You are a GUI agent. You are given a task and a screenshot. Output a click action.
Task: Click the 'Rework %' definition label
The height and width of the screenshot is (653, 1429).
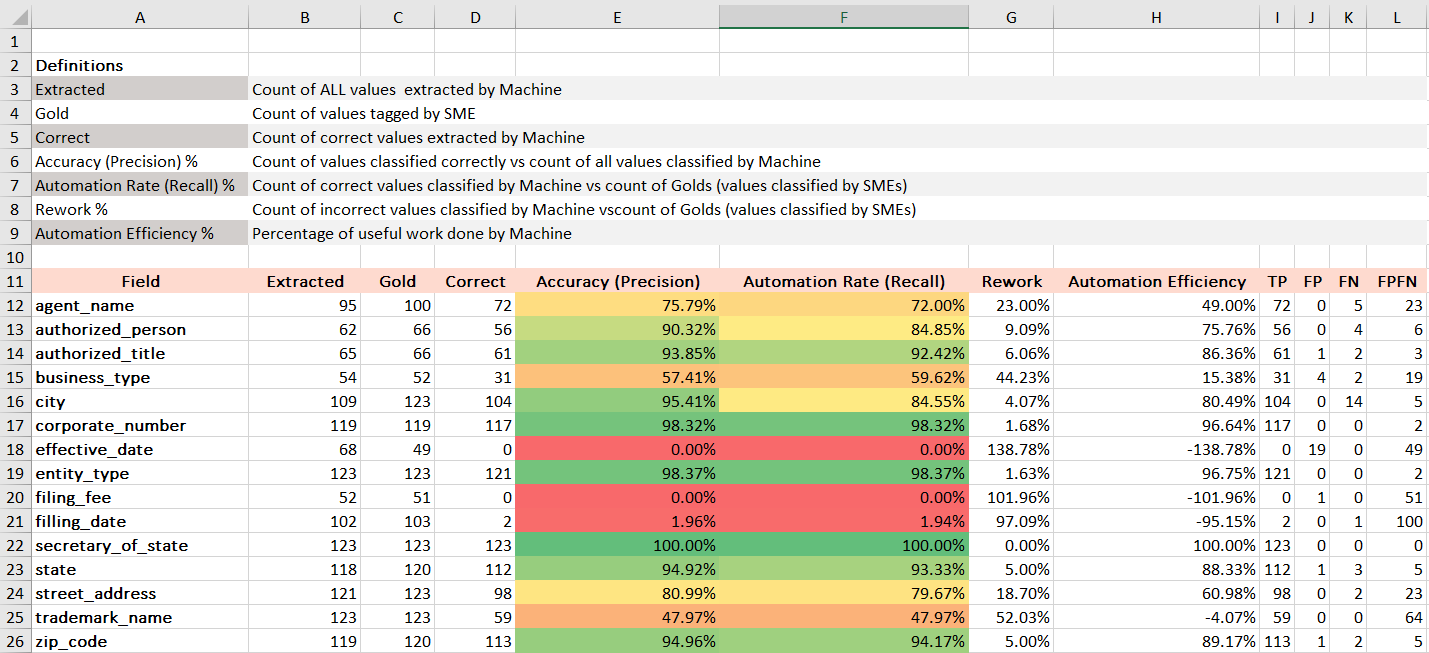140,209
